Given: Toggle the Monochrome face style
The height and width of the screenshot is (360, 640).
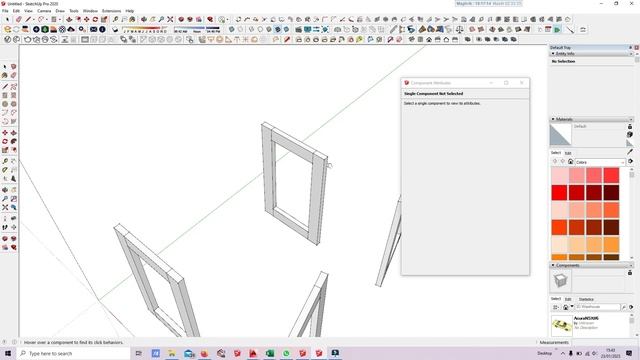Looking at the screenshot, I should [286, 29].
